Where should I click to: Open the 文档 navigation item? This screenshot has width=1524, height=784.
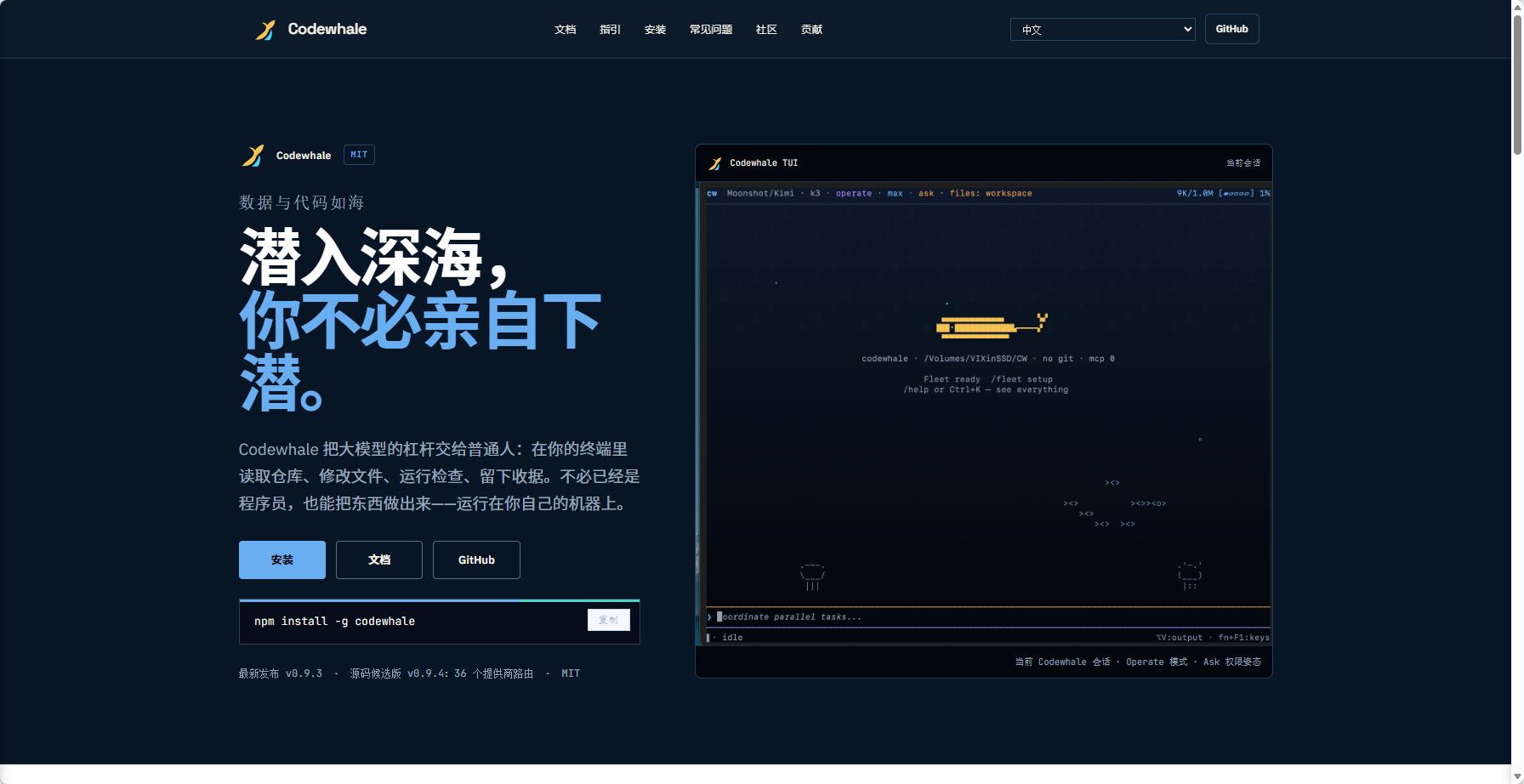(565, 30)
